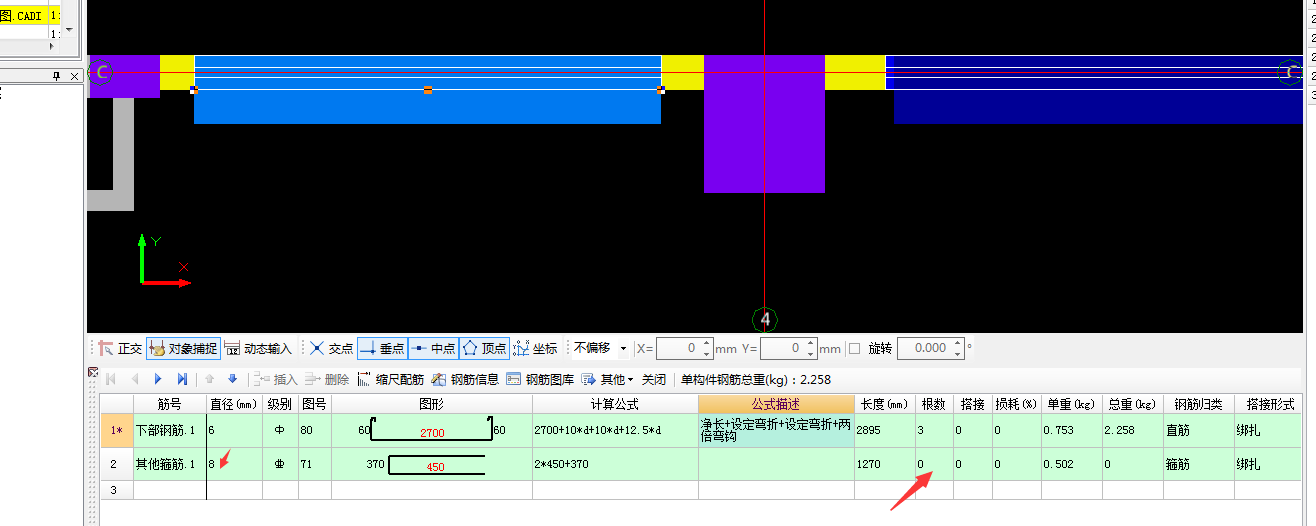Click 关闭 to close the panel

coord(654,379)
